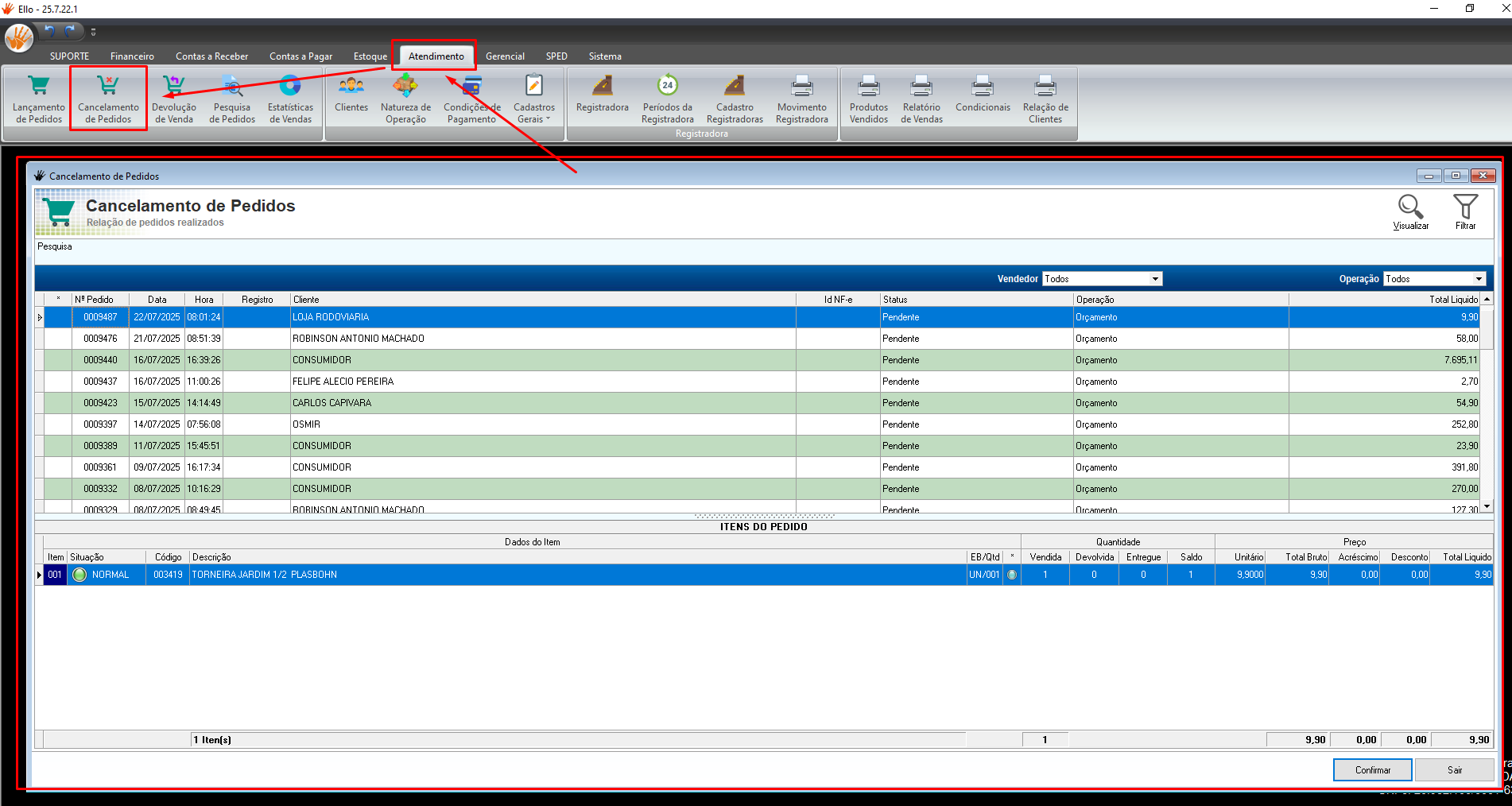Open Relação de Clientes report
The height and width of the screenshot is (806, 1512).
click(x=1045, y=99)
